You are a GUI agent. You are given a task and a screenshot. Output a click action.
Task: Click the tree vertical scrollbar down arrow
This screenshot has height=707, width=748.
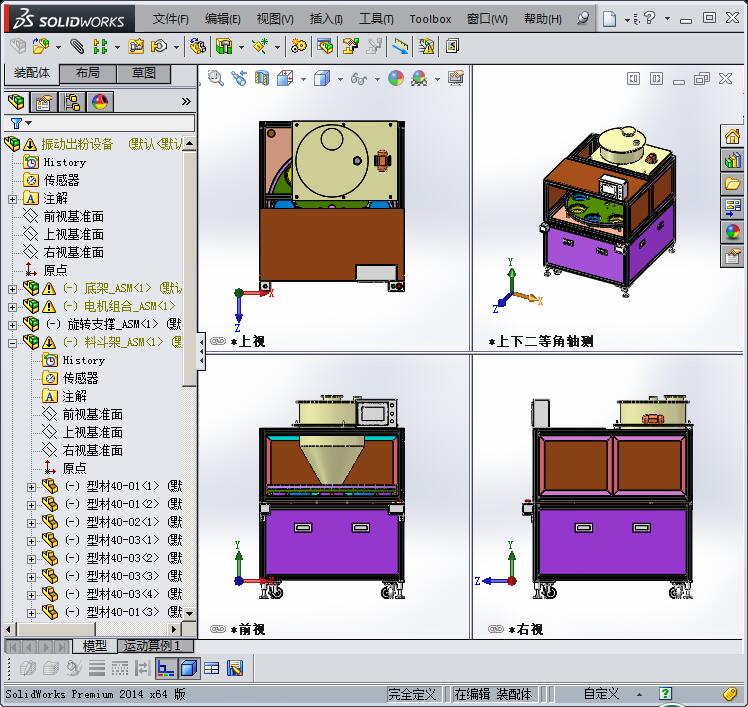pos(190,613)
